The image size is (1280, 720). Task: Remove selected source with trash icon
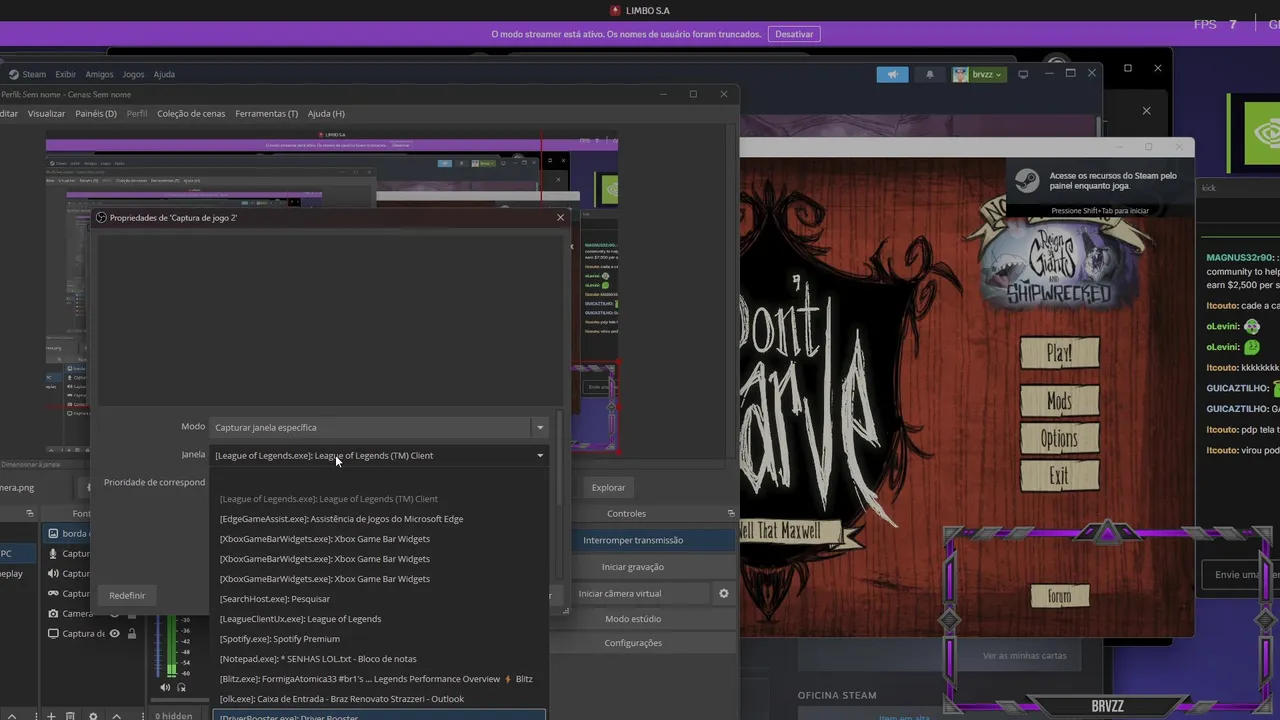coord(70,716)
